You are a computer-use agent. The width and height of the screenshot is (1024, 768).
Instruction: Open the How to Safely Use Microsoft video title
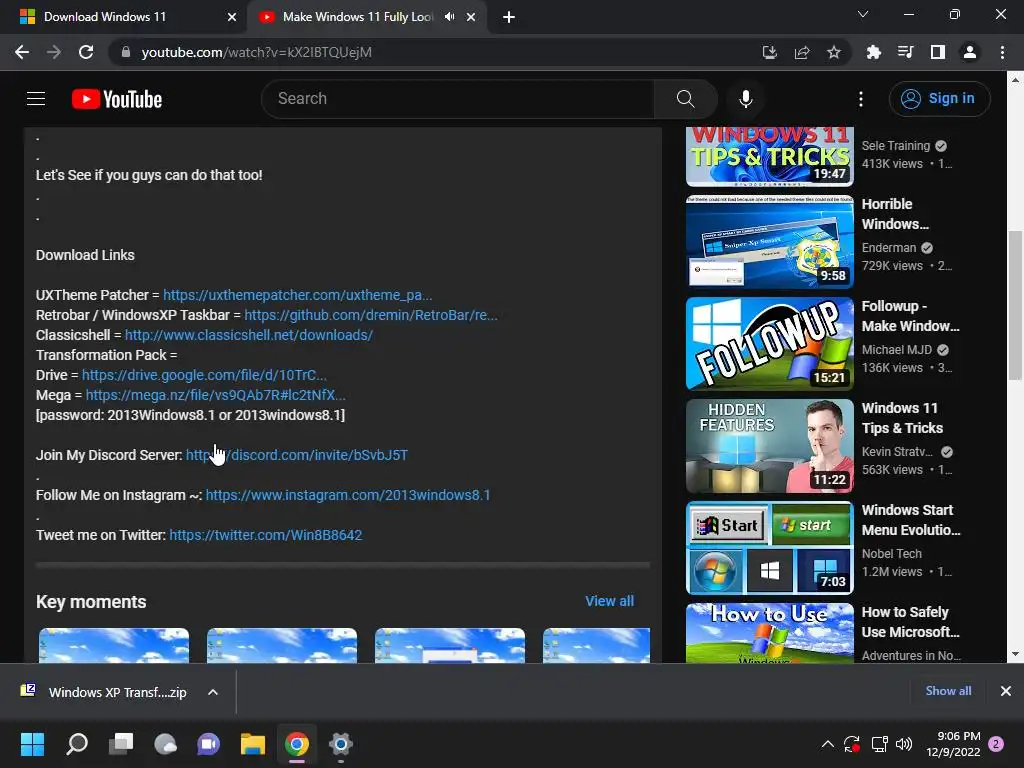[x=910, y=622]
